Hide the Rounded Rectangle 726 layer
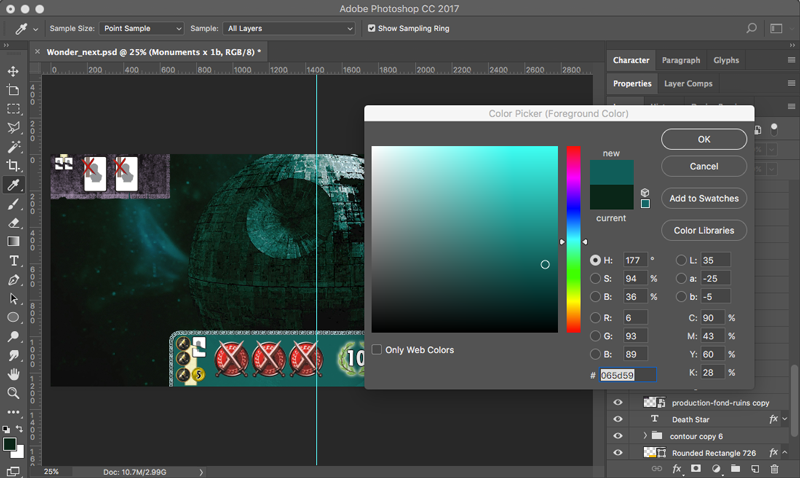The width and height of the screenshot is (800, 478). point(617,453)
